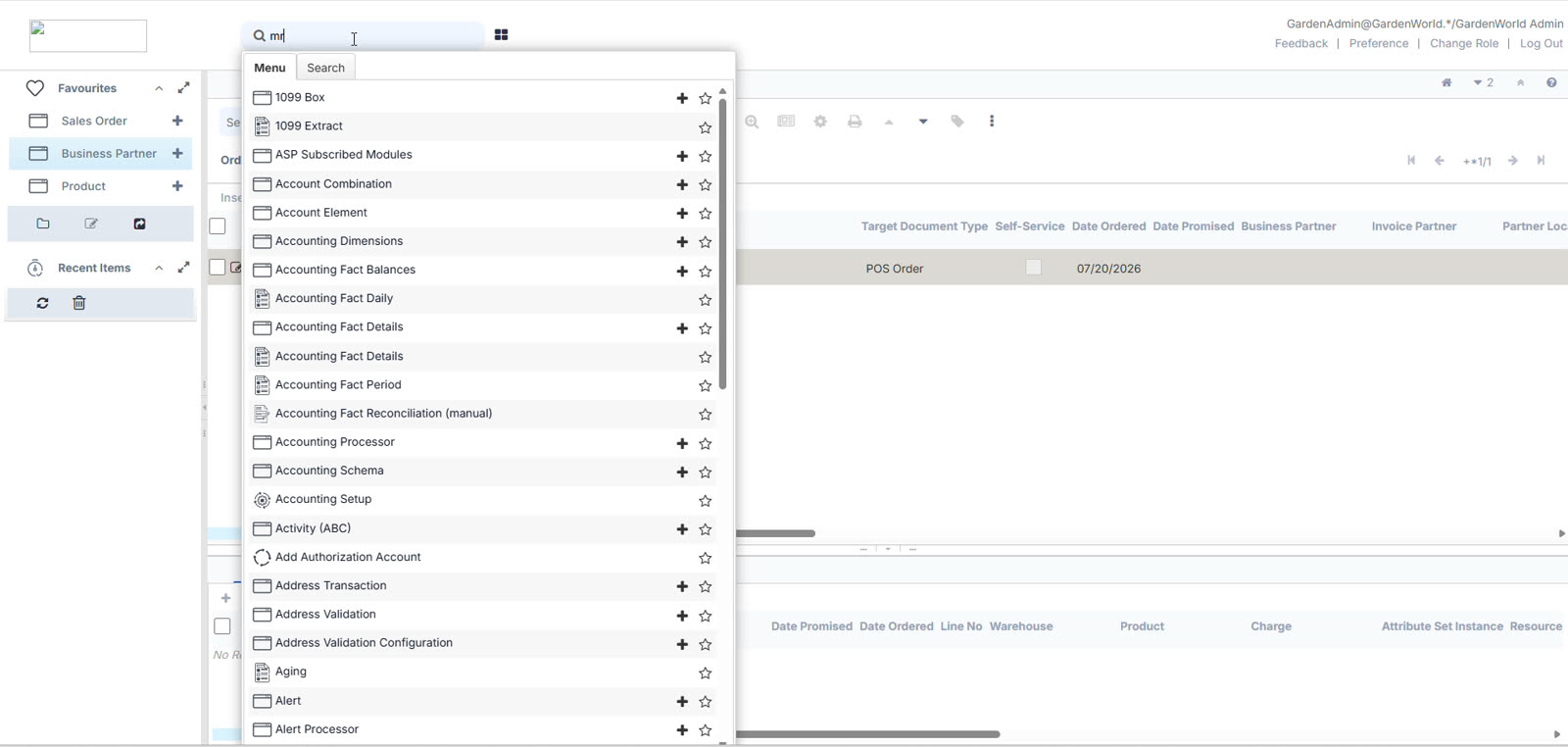Click the order grid horizontal scrollbar
The height and width of the screenshot is (747, 1568).
[x=775, y=533]
